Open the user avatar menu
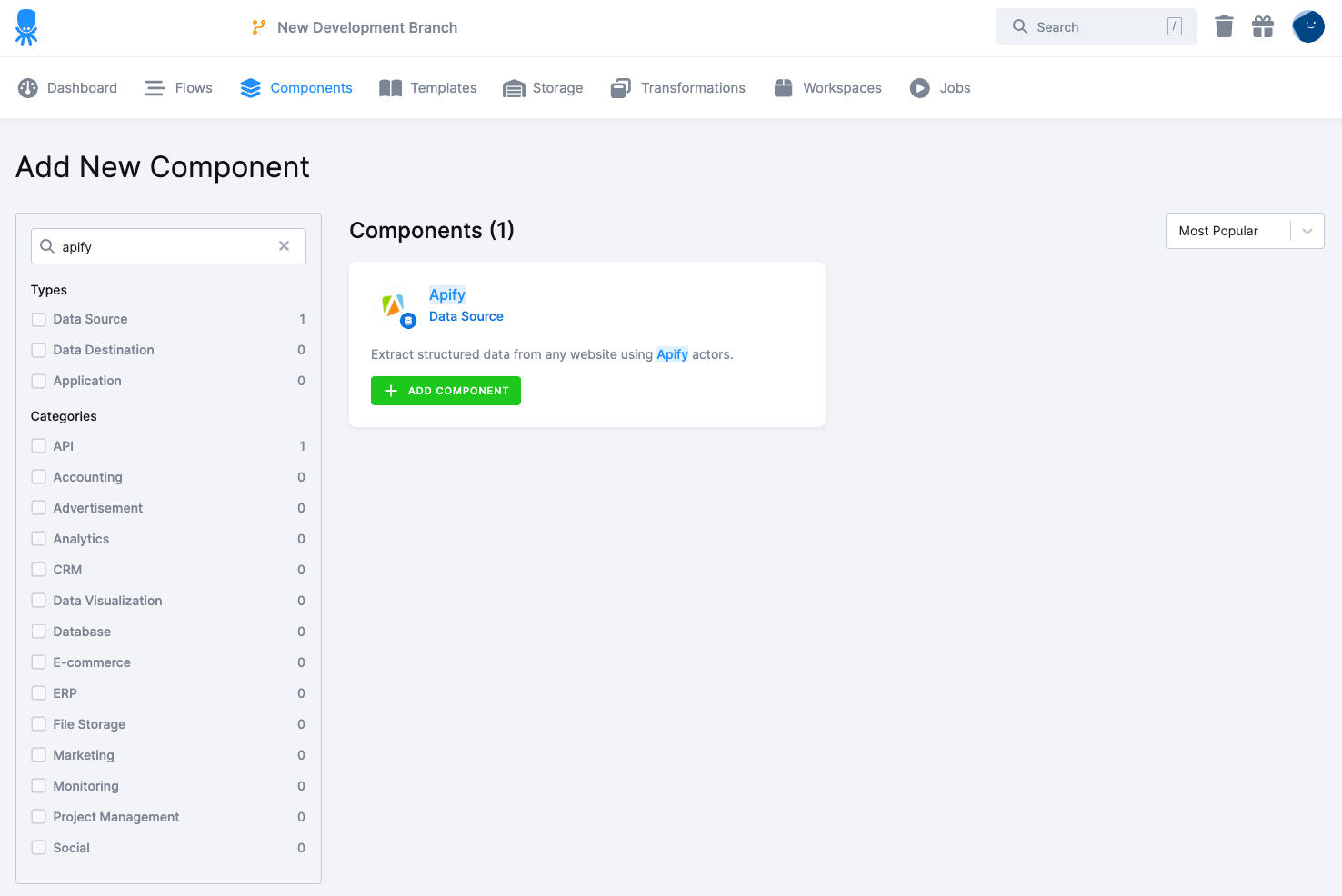This screenshot has height=896, width=1342. tap(1308, 26)
